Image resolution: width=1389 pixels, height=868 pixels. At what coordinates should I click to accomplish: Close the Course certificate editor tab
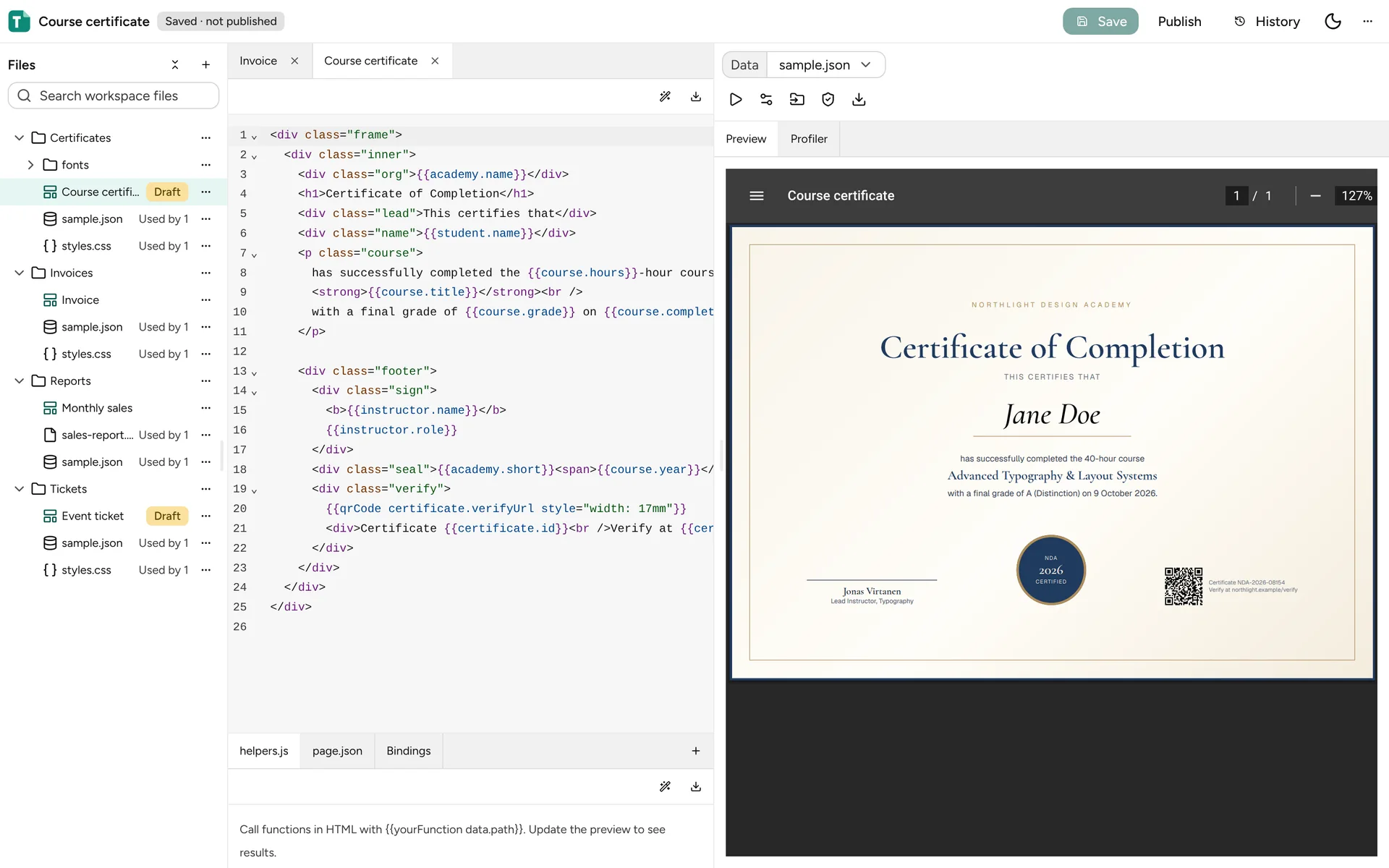pos(435,61)
